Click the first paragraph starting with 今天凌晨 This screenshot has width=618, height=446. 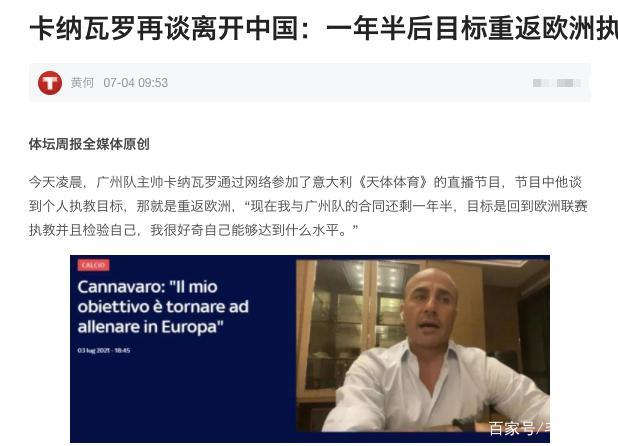(x=308, y=206)
